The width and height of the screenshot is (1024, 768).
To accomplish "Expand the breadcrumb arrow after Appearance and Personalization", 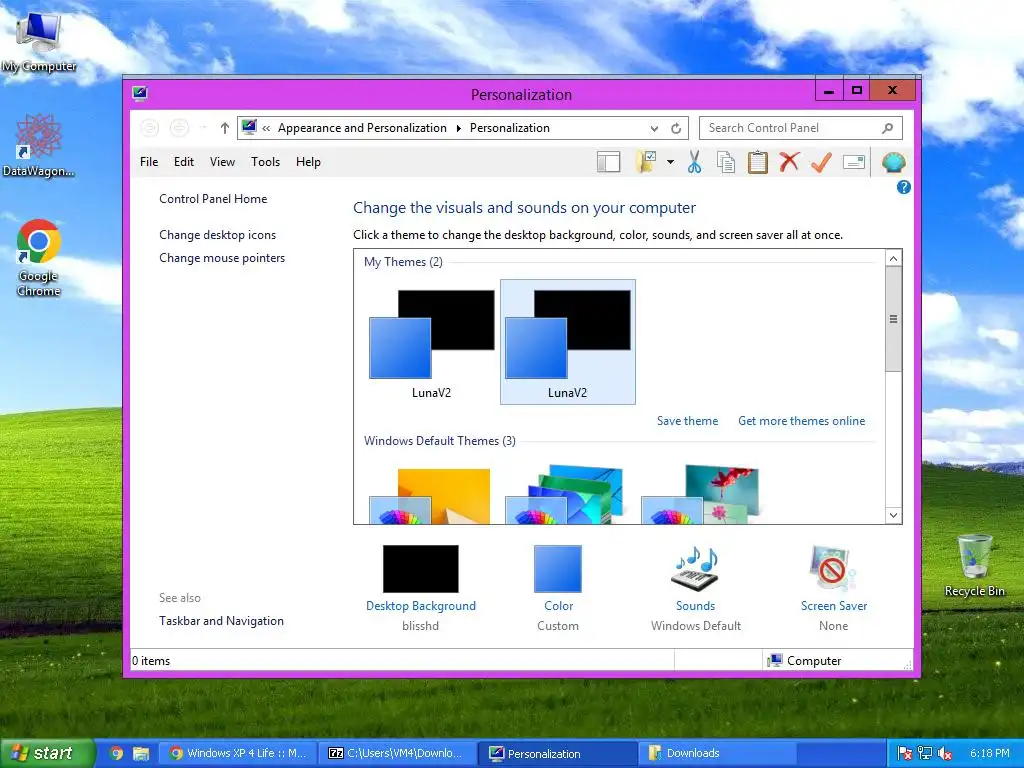I will (458, 128).
